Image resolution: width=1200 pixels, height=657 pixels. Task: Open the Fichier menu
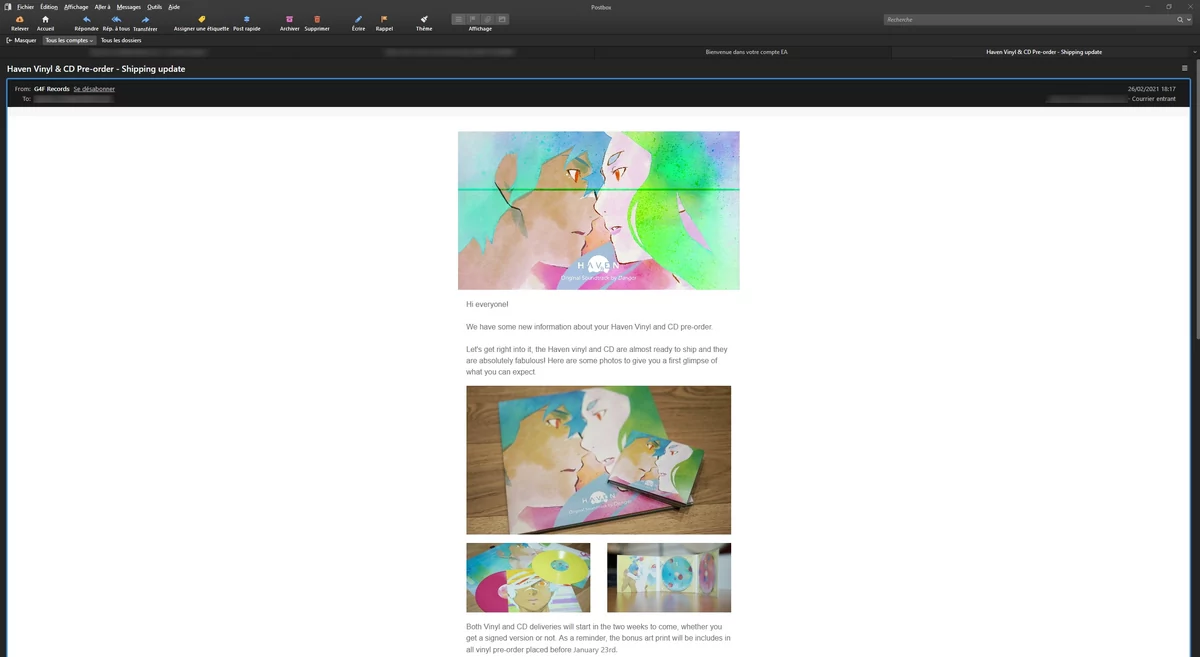click(25, 7)
